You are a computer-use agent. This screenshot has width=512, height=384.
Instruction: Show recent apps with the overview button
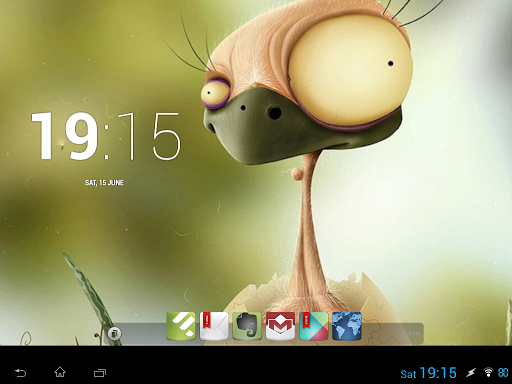(100, 373)
